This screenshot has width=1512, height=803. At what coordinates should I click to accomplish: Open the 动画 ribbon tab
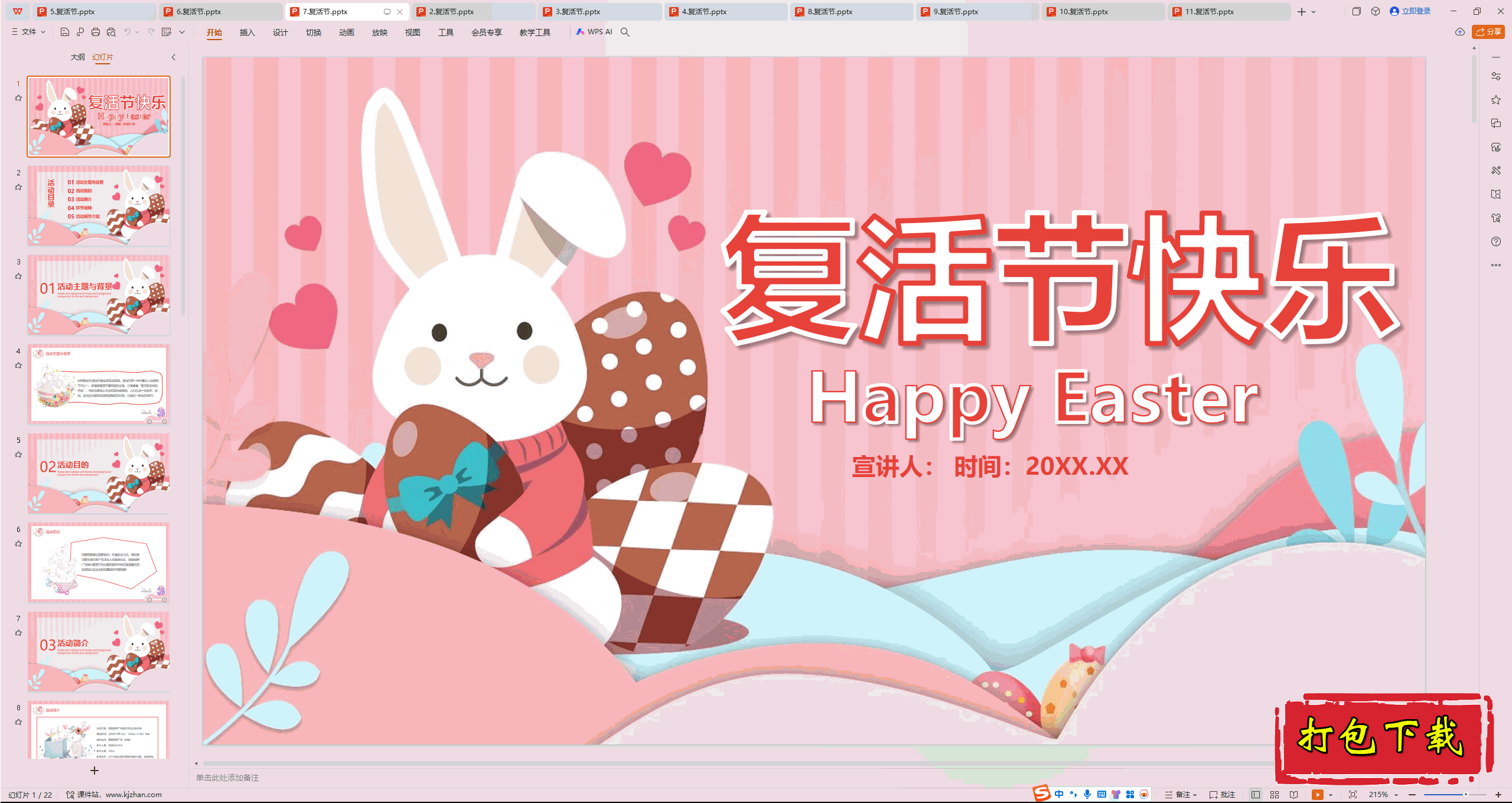(346, 32)
